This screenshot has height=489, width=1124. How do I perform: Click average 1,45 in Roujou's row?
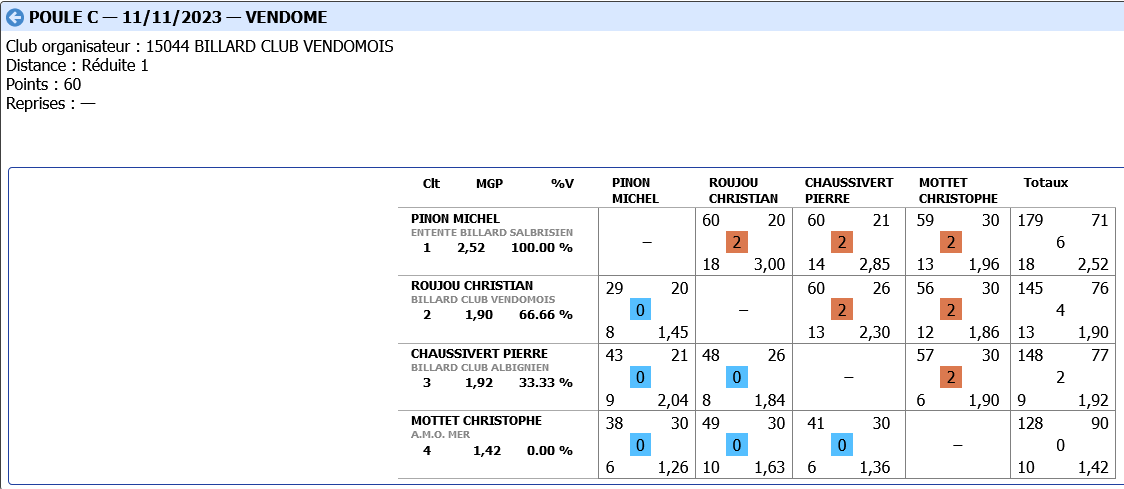[x=673, y=333]
